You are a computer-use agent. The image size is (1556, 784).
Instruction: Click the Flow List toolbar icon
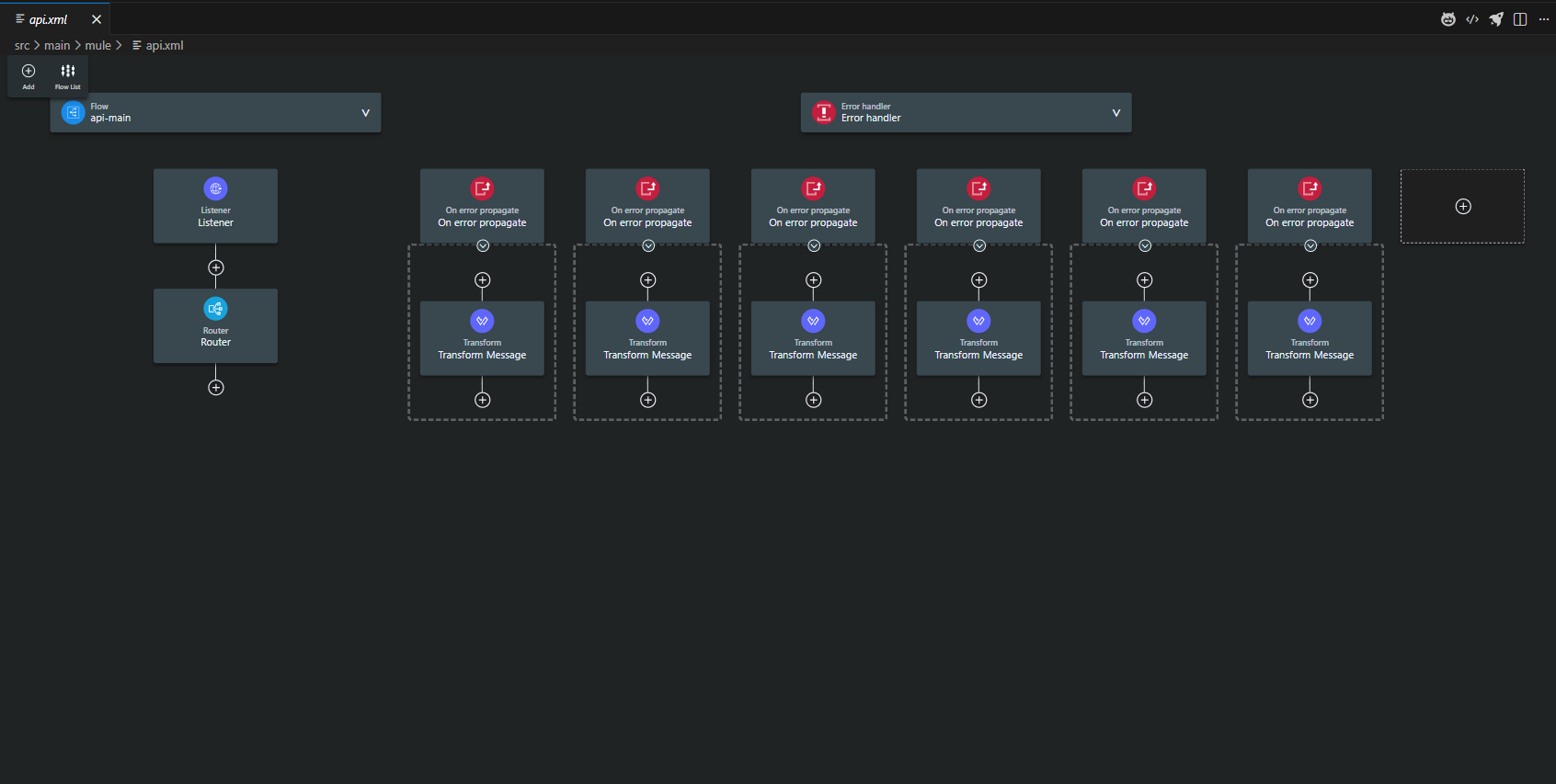tap(68, 74)
